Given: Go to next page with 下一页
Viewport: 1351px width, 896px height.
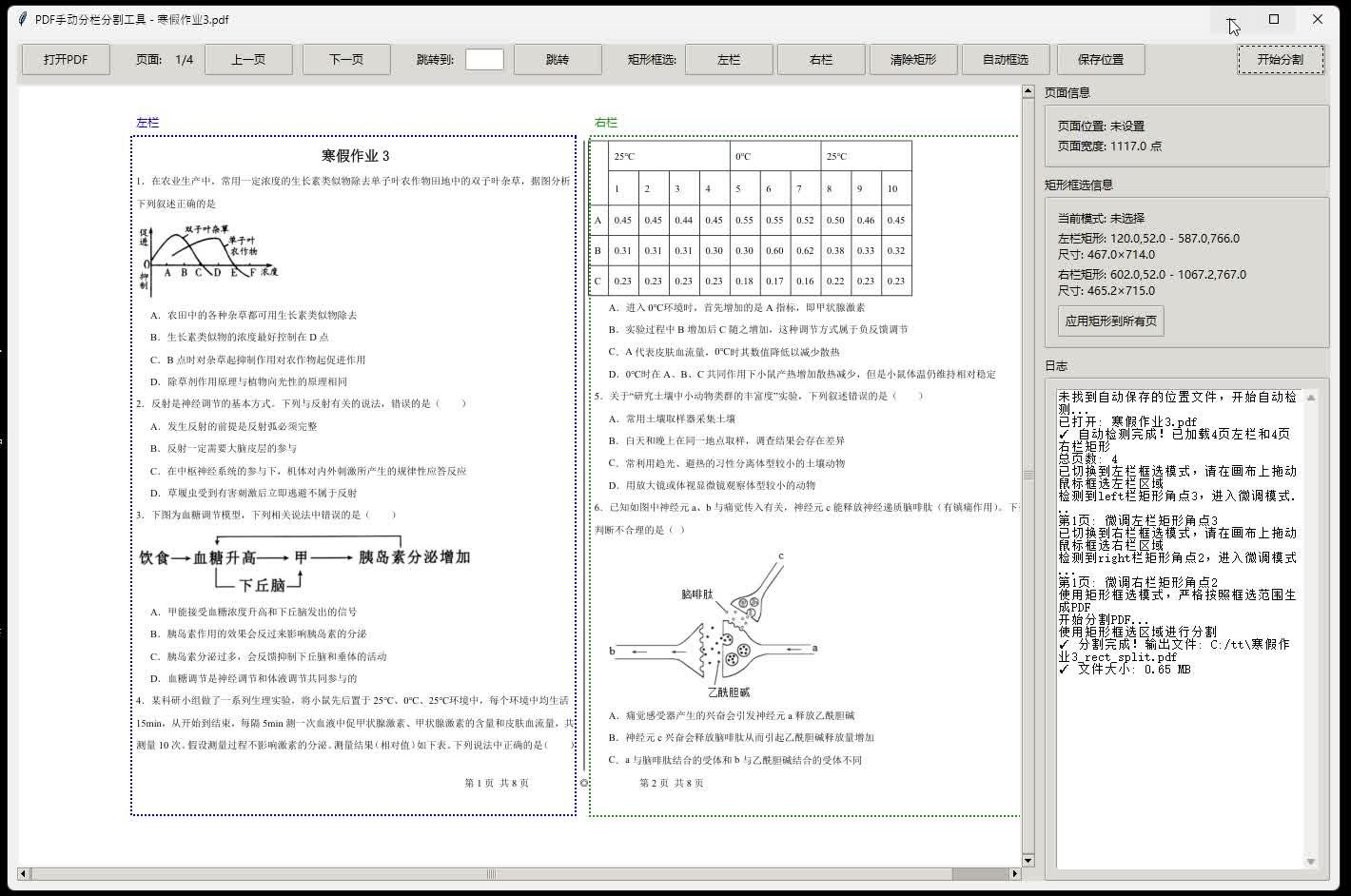Looking at the screenshot, I should (x=346, y=59).
